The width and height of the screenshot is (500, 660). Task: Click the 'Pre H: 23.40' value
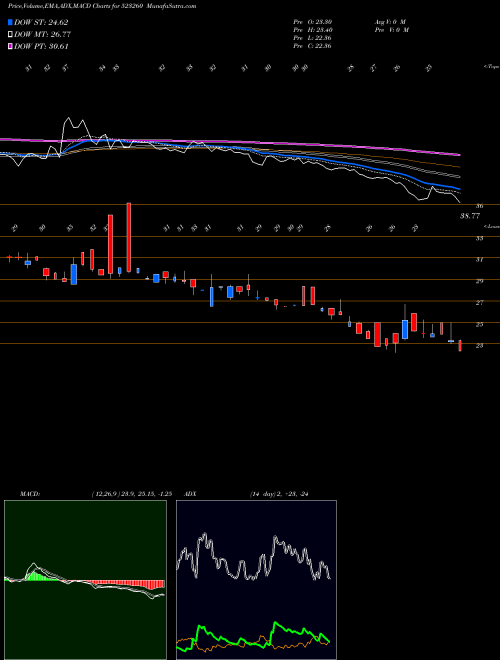[x=312, y=30]
